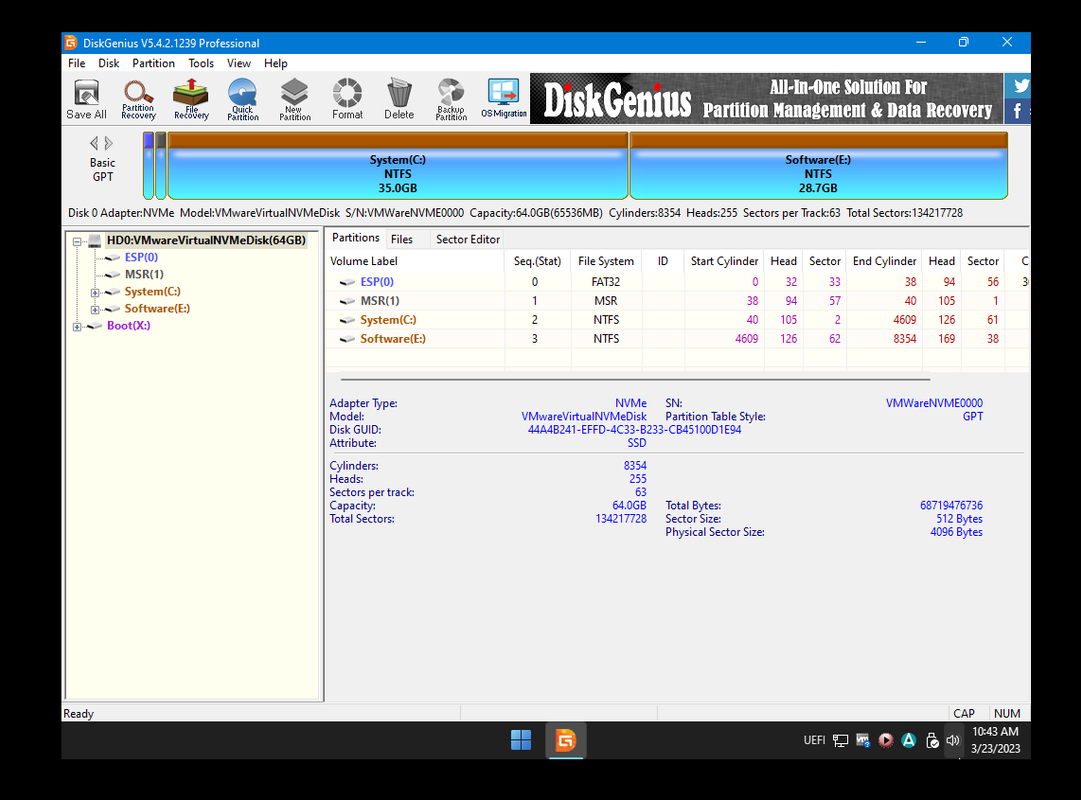The height and width of the screenshot is (800, 1081).
Task: Open the Help menu
Action: 275,63
